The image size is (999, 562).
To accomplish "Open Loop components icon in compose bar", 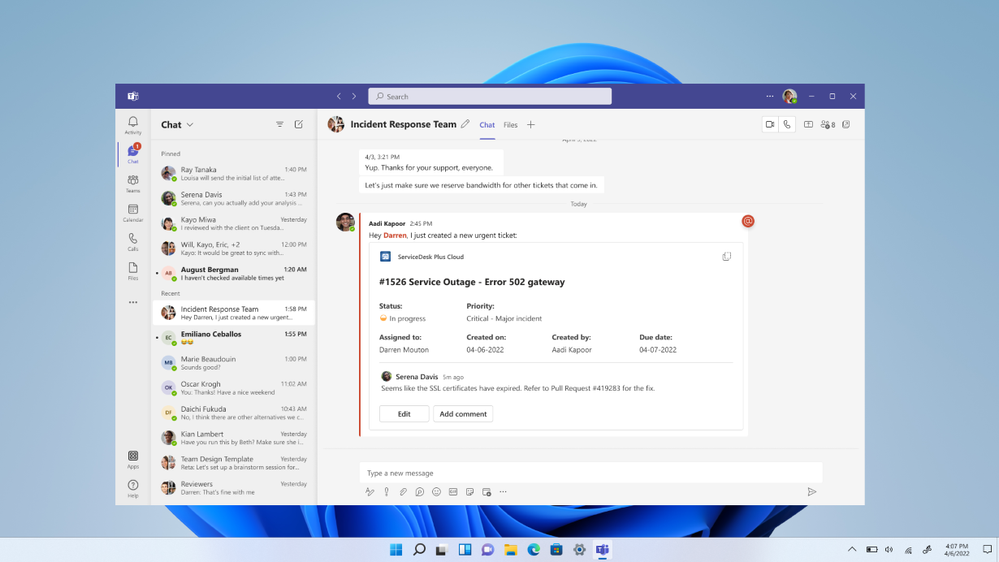I will coord(419,491).
